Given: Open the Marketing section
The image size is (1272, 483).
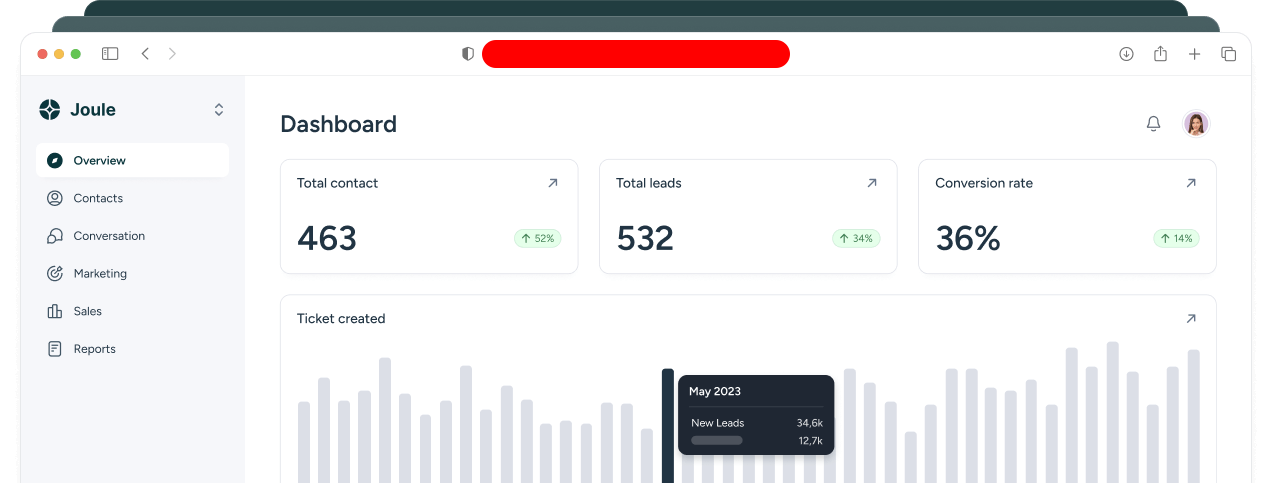Looking at the screenshot, I should [x=100, y=274].
